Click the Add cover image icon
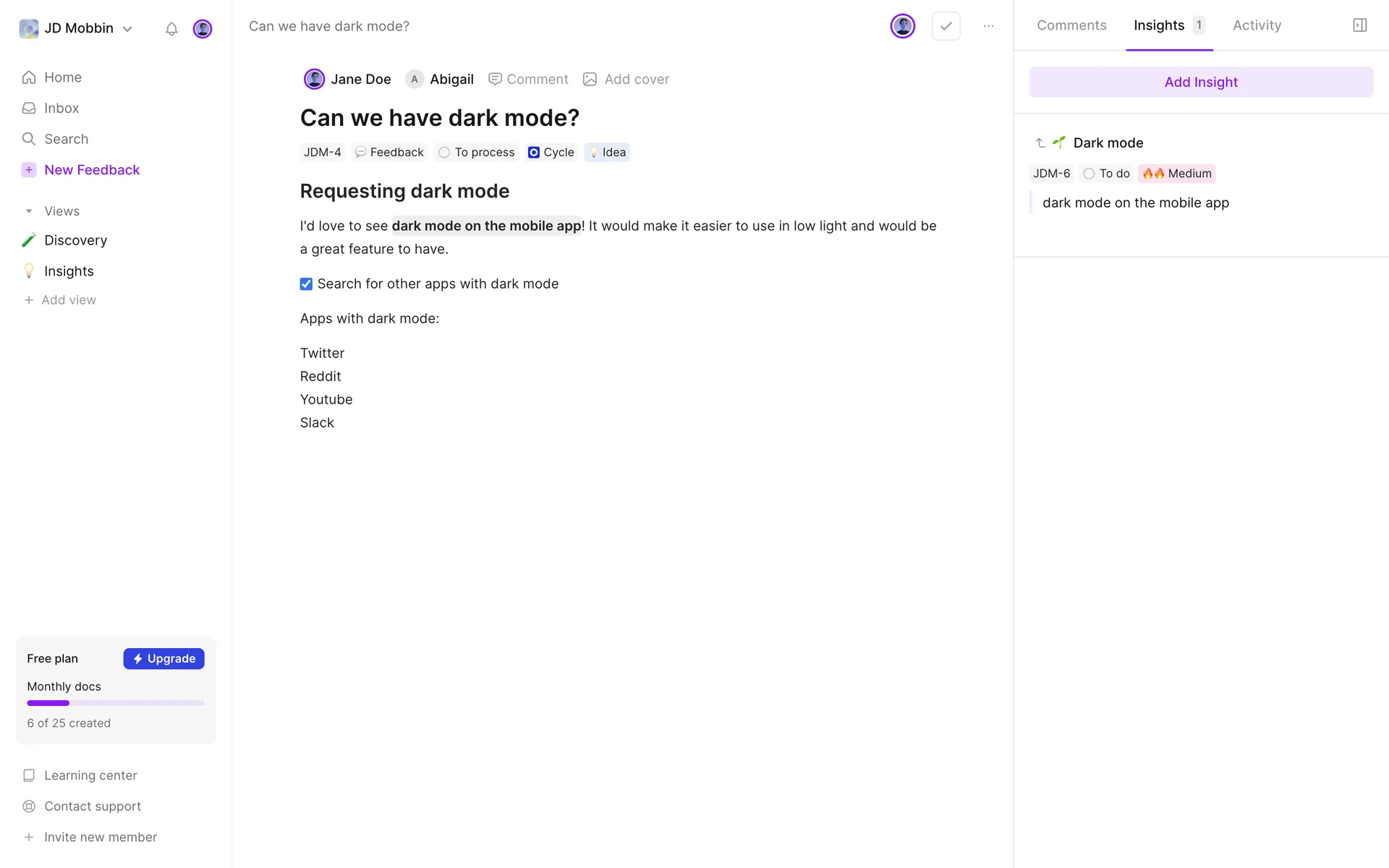 [590, 80]
